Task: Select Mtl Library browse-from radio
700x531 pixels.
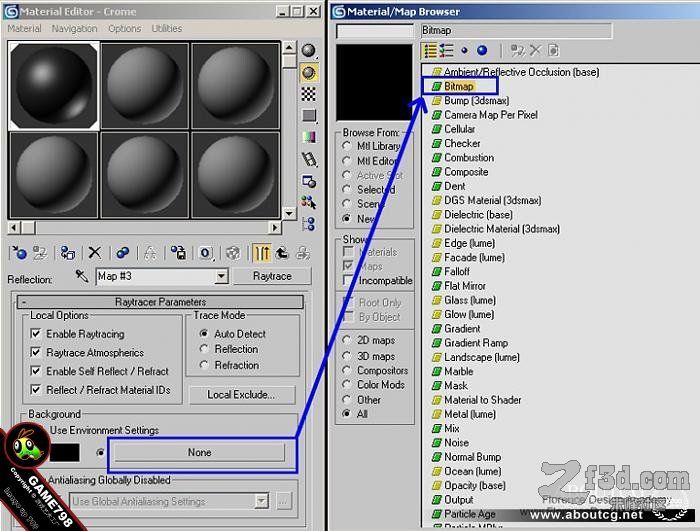Action: 346,146
